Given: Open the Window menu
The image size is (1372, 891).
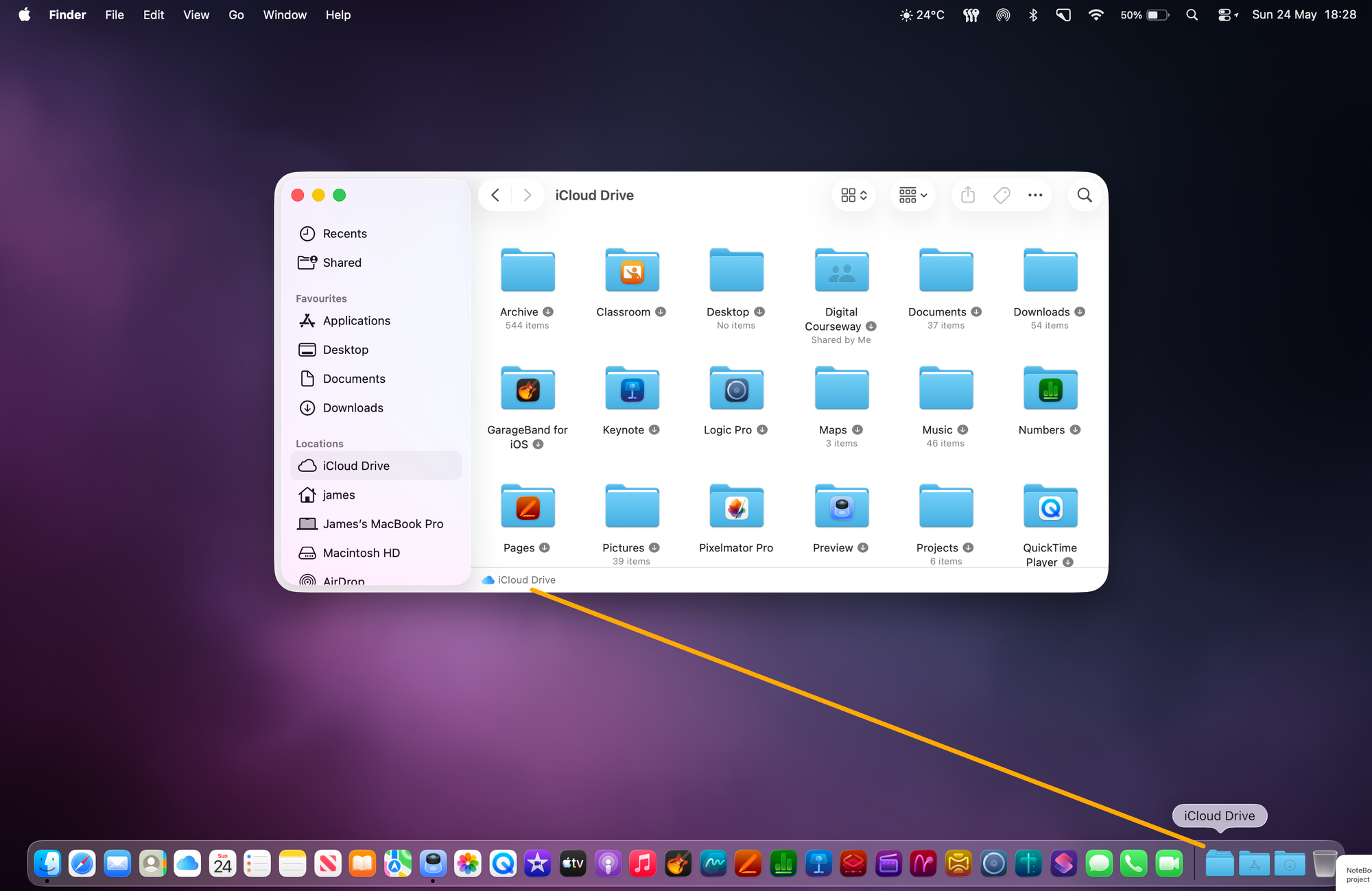Looking at the screenshot, I should click(285, 15).
